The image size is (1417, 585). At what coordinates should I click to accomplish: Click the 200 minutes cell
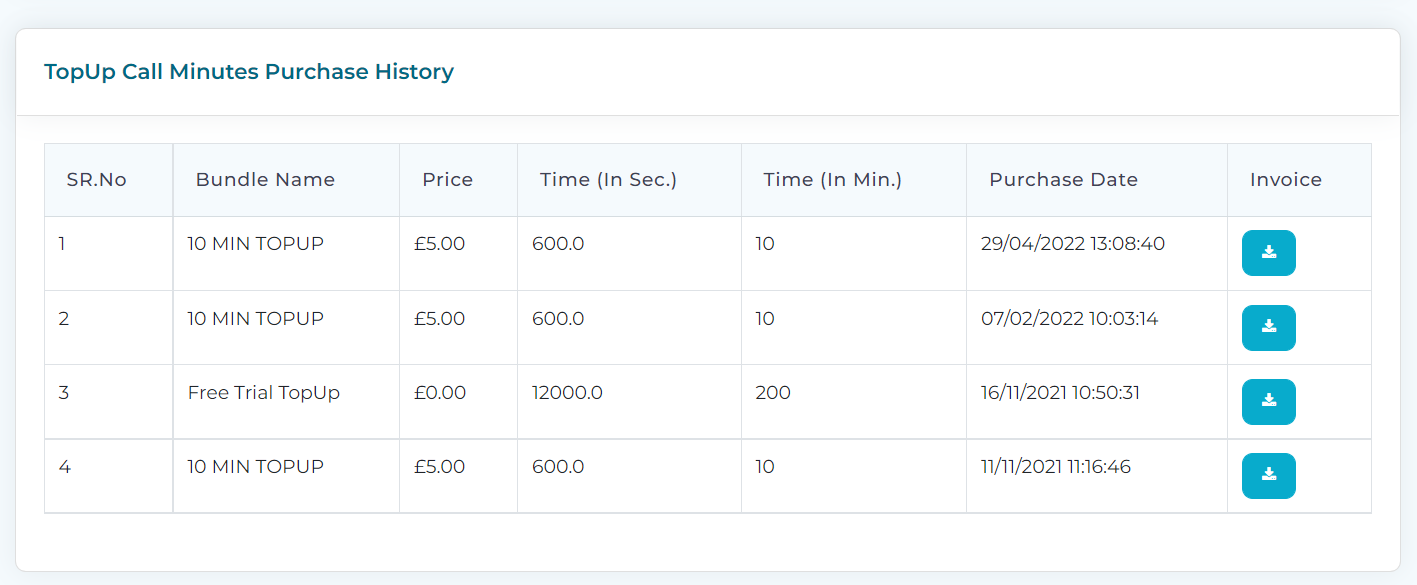coord(773,393)
